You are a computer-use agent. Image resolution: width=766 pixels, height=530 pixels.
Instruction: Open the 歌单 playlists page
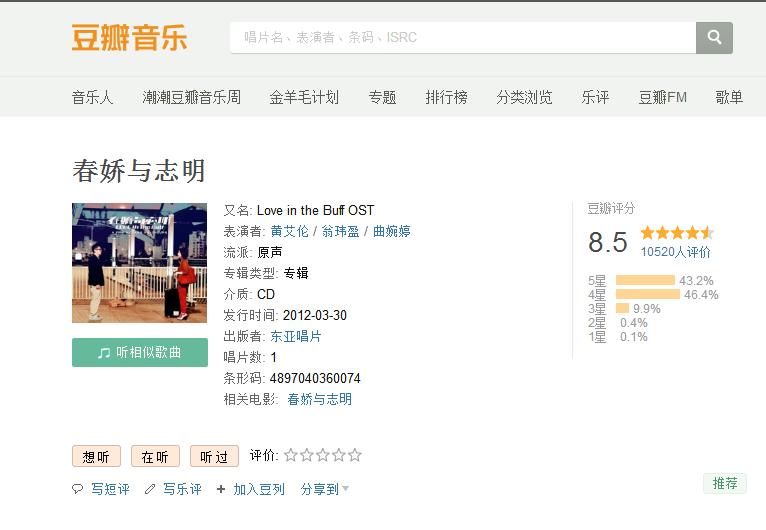pos(729,97)
